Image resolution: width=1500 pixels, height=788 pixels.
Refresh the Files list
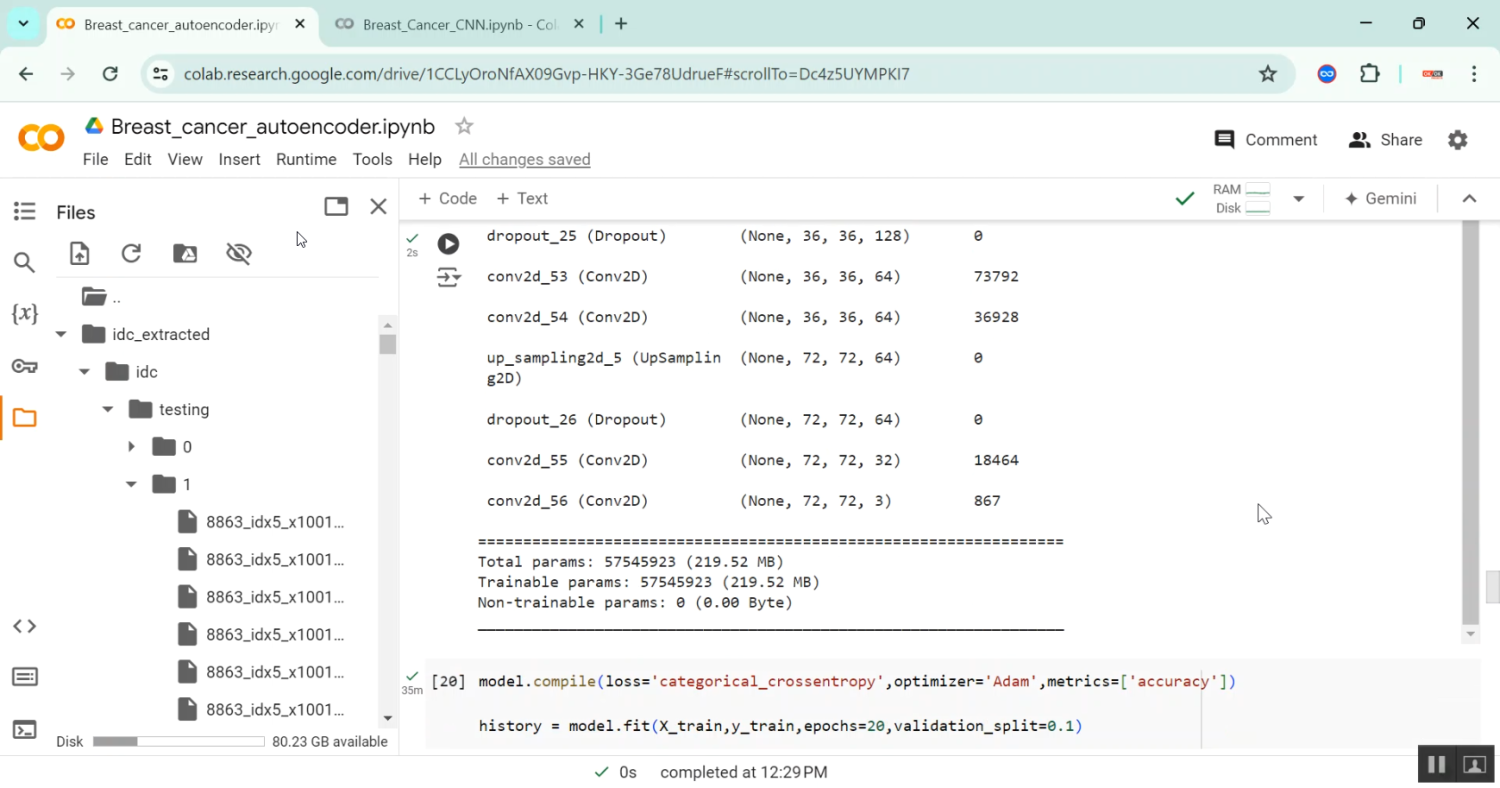pos(131,254)
